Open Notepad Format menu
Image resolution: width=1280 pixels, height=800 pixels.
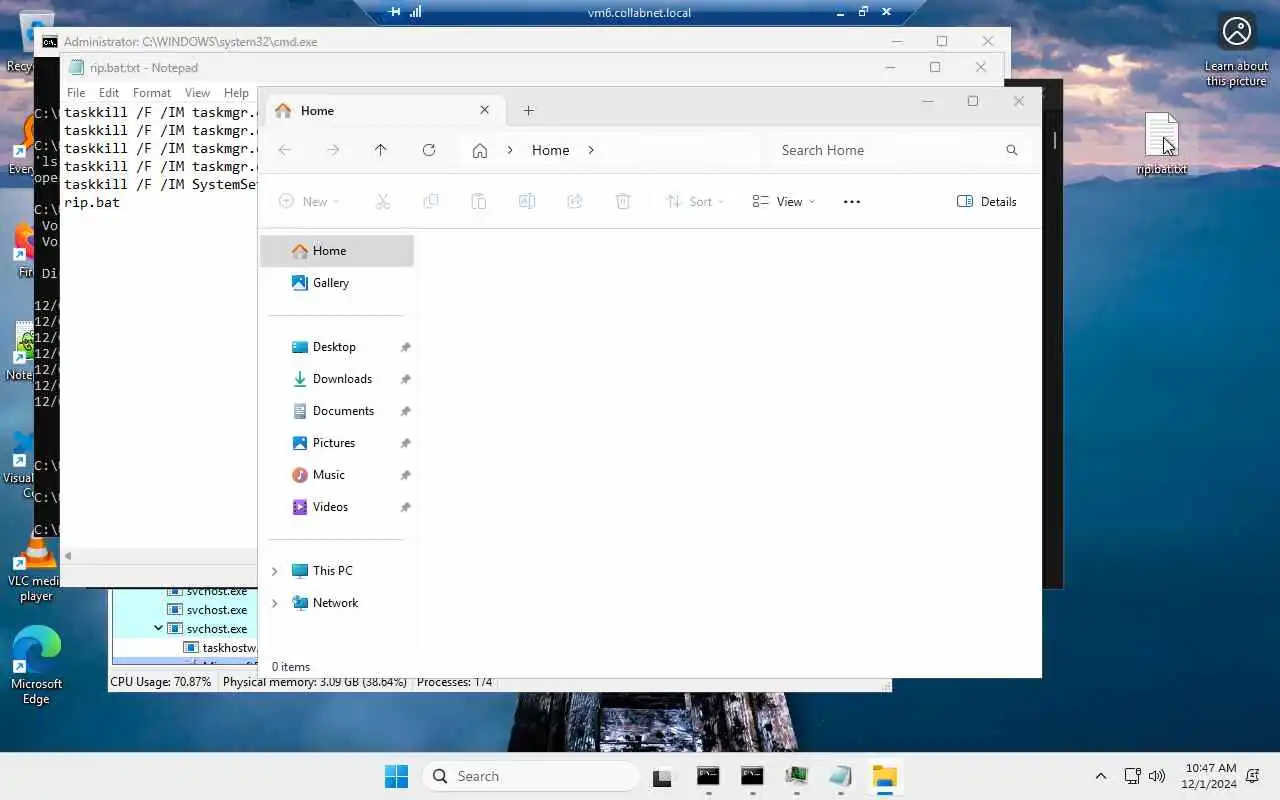coord(152,93)
